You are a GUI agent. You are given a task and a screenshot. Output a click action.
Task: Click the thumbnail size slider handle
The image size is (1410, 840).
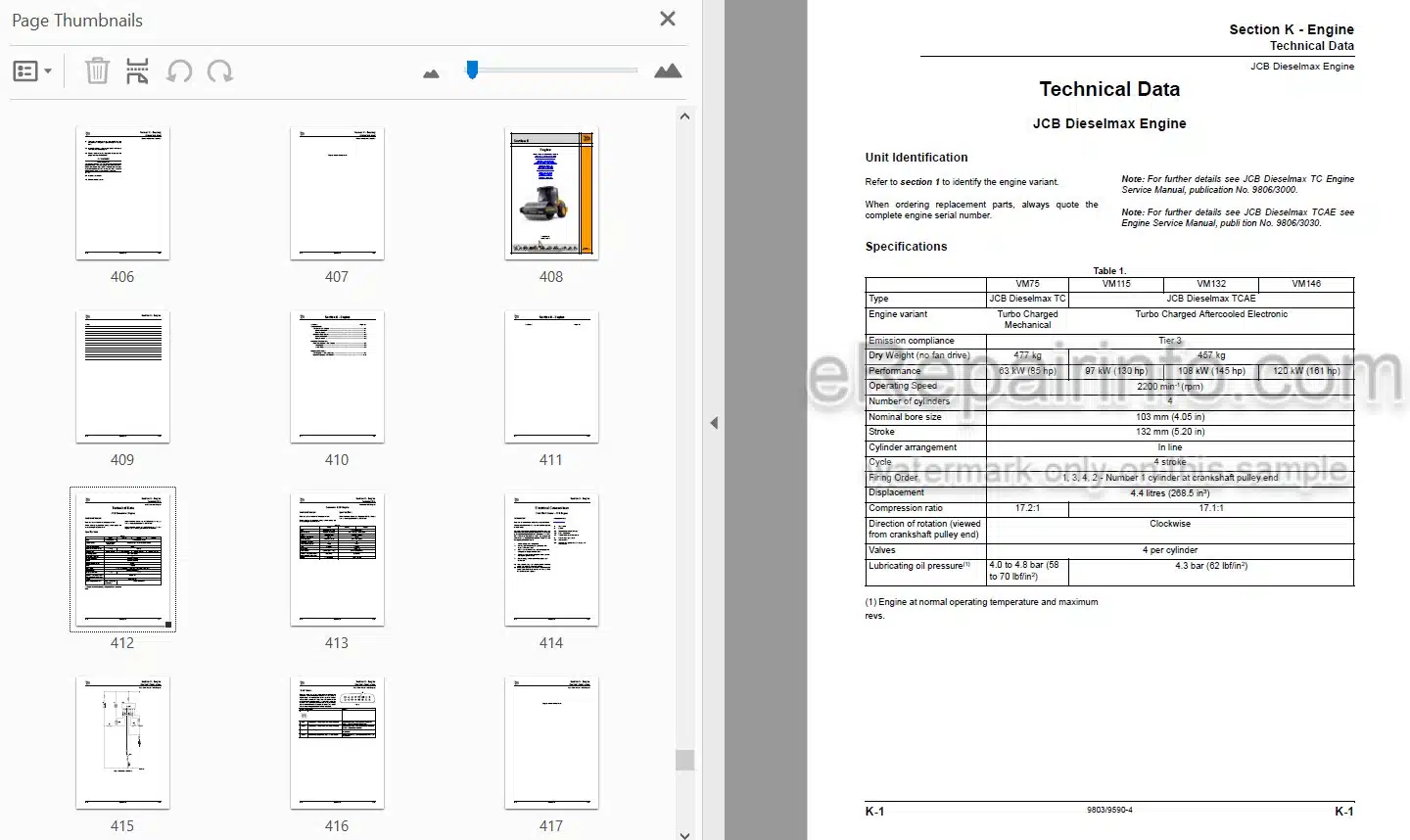(x=472, y=70)
